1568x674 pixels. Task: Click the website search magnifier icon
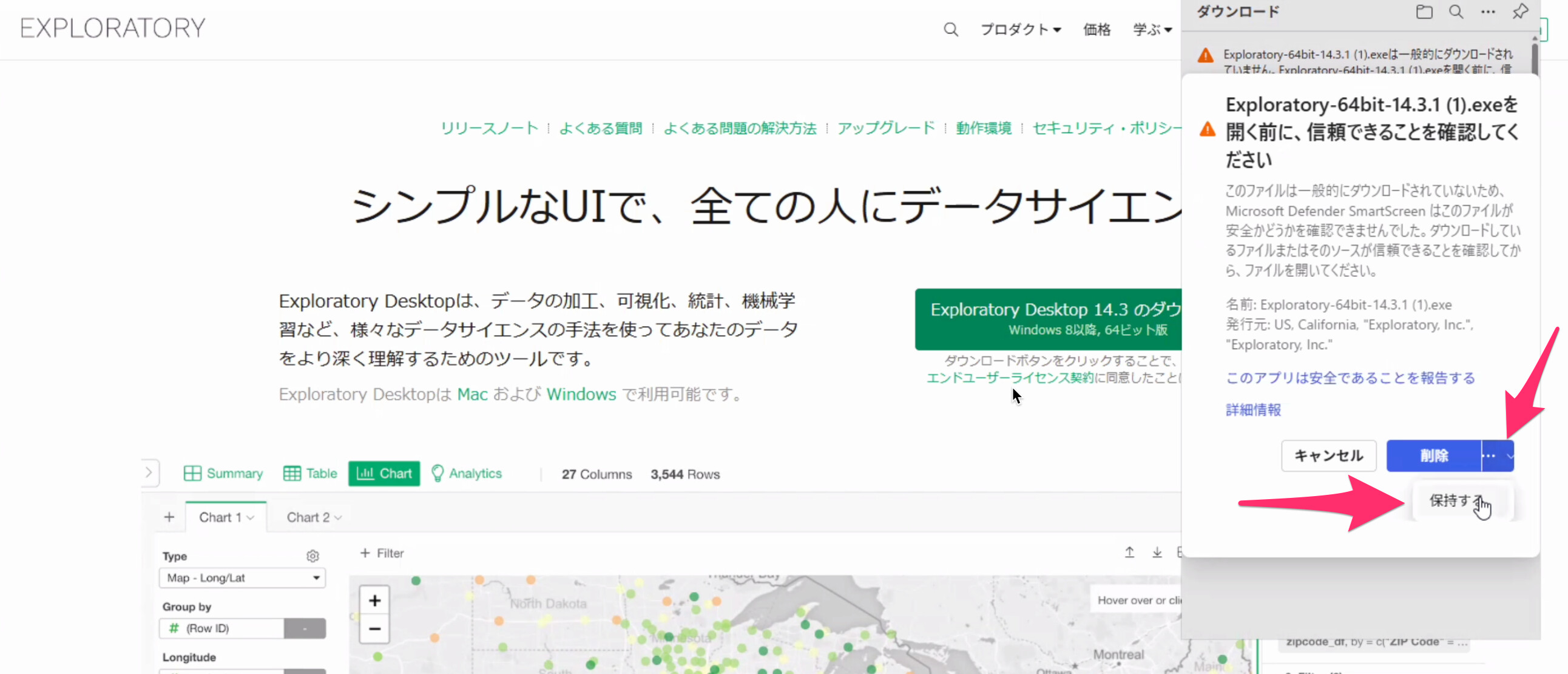coord(950,29)
